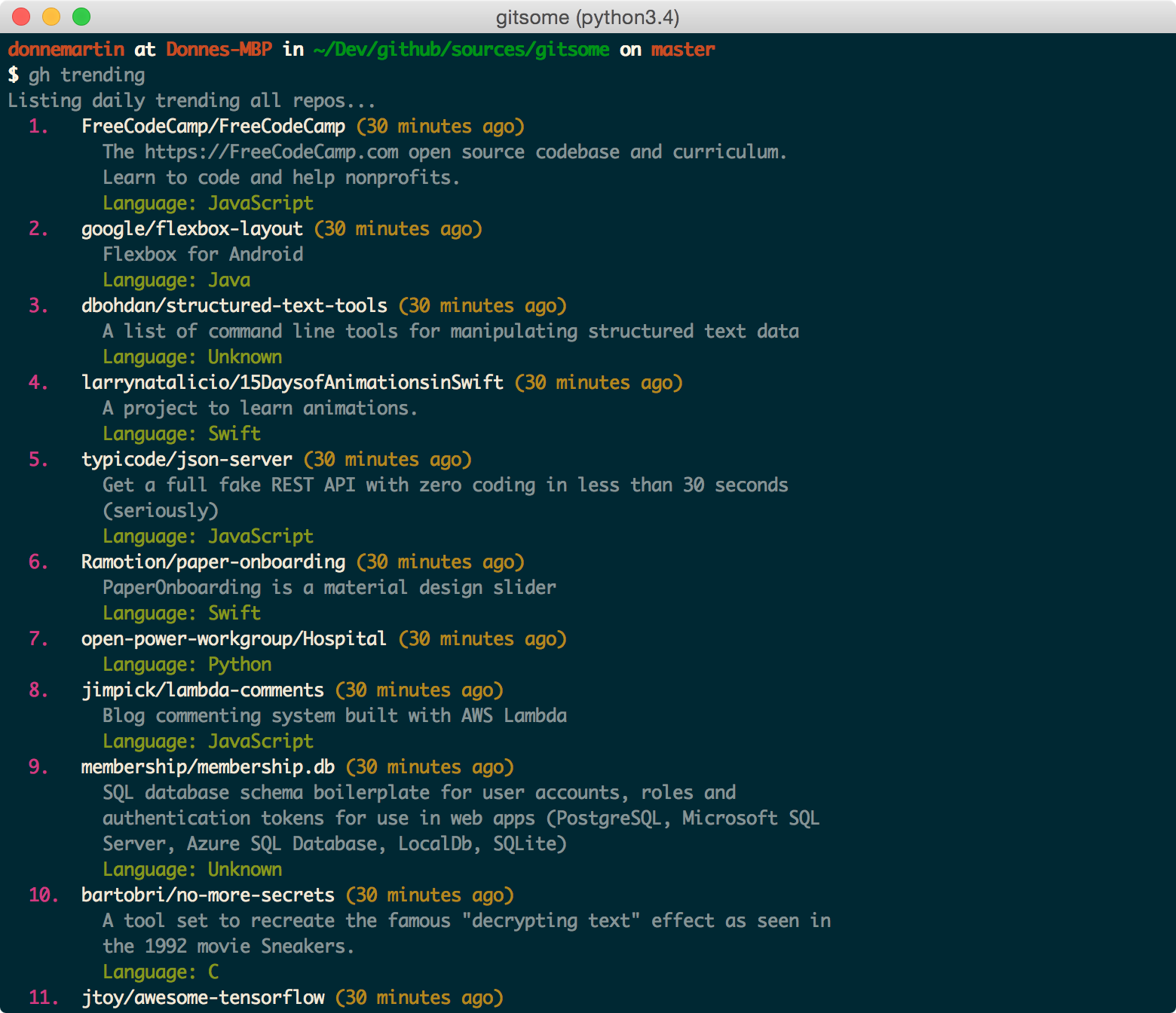This screenshot has width=1176, height=1013.
Task: Select repo 'larrynatalicio/15DaysofAnimationsinSwift'
Action: click(x=292, y=383)
